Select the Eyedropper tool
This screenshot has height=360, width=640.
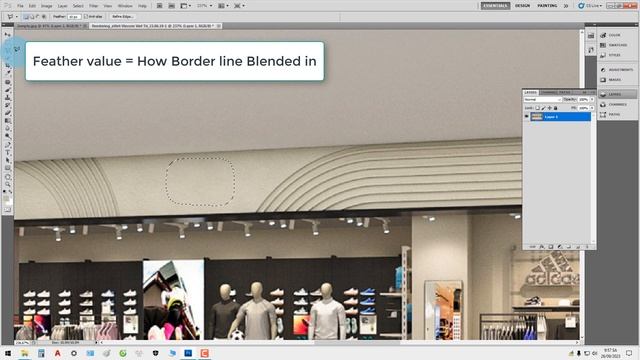8,73
